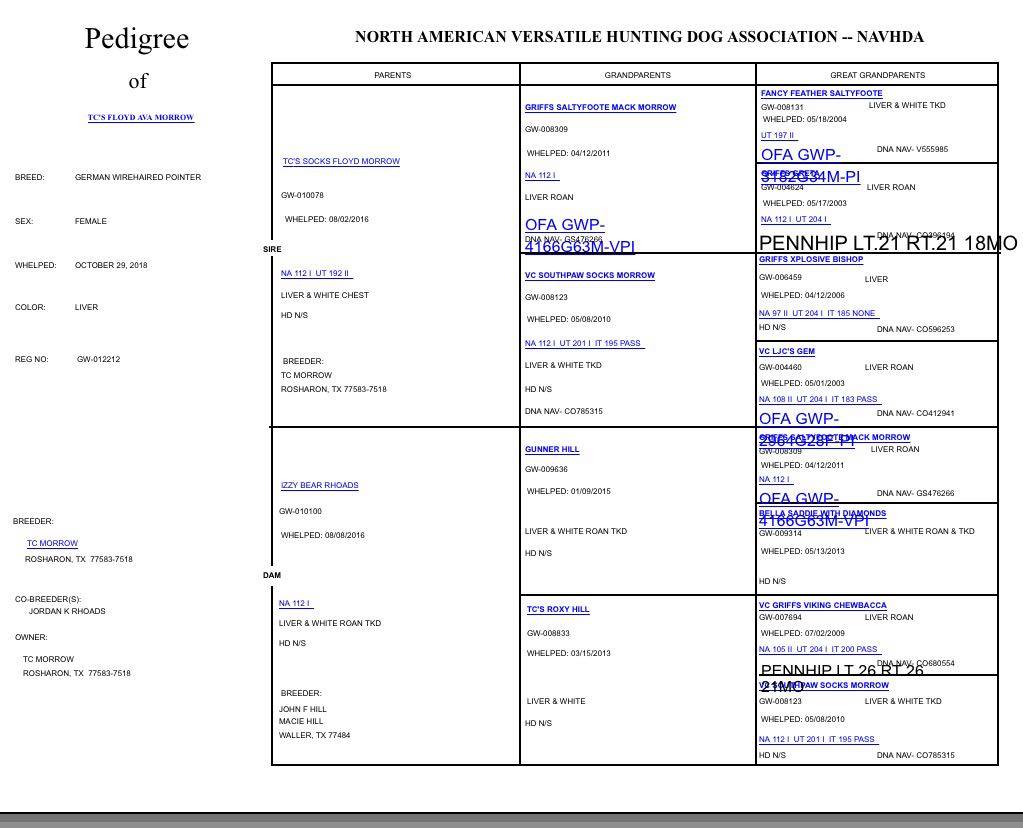Open VC SOUTHPAW SOCKS MORROW link in Grandparents column
Viewport: 1023px width, 828px height.
tap(590, 275)
